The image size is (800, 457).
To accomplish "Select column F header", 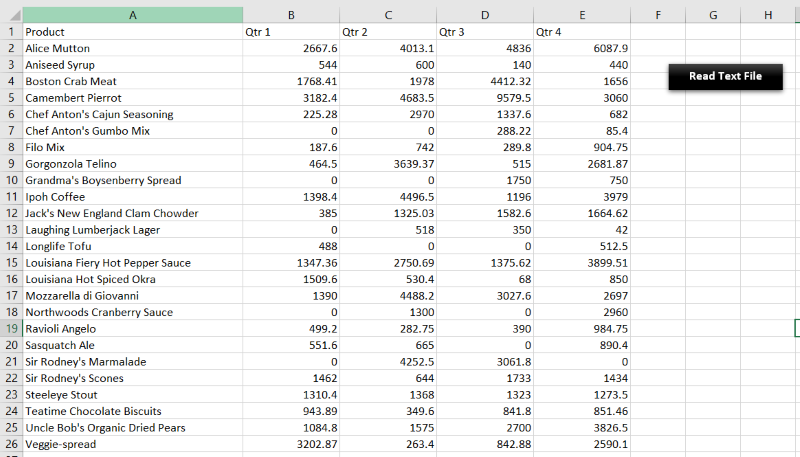I will tap(658, 15).
